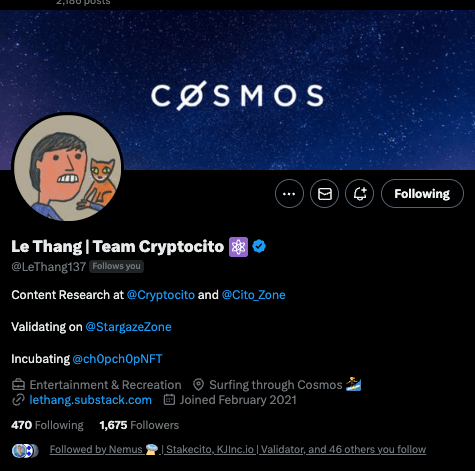This screenshot has height=471, width=475.
Task: Click the Entertainment & Recreation category label
Action: (x=105, y=385)
